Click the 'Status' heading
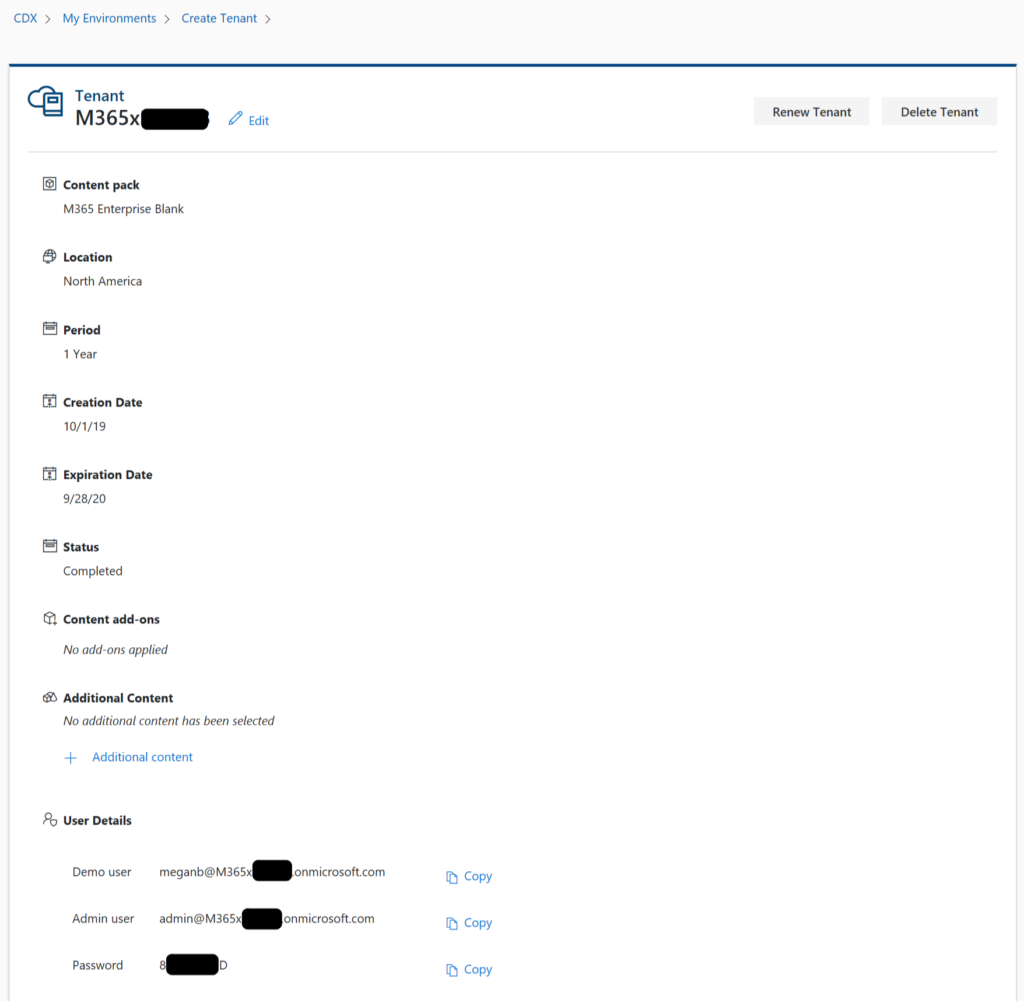 pos(81,547)
